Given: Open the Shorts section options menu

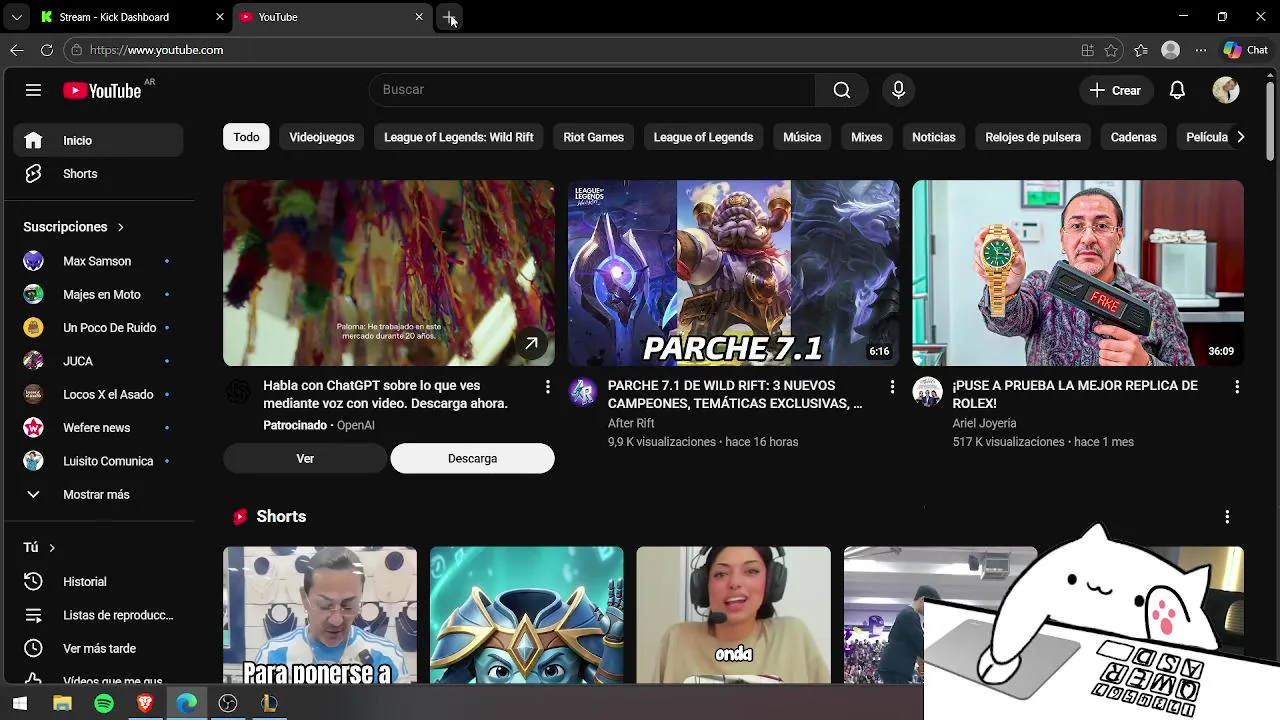Looking at the screenshot, I should coord(1227,517).
